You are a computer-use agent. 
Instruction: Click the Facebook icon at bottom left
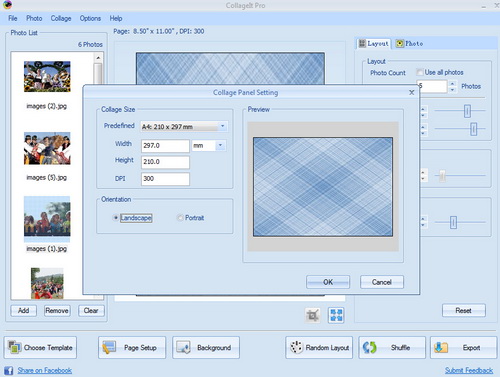coord(9,370)
